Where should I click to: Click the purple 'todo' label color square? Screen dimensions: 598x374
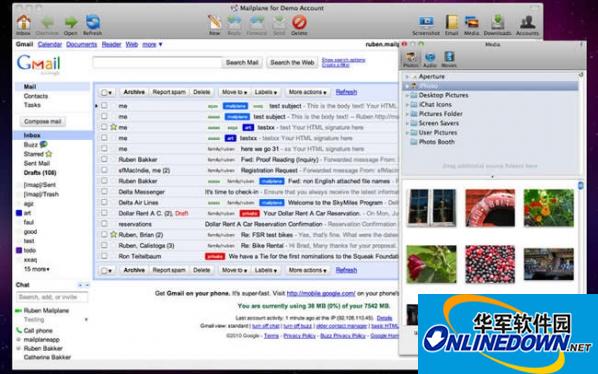[x=19, y=250]
